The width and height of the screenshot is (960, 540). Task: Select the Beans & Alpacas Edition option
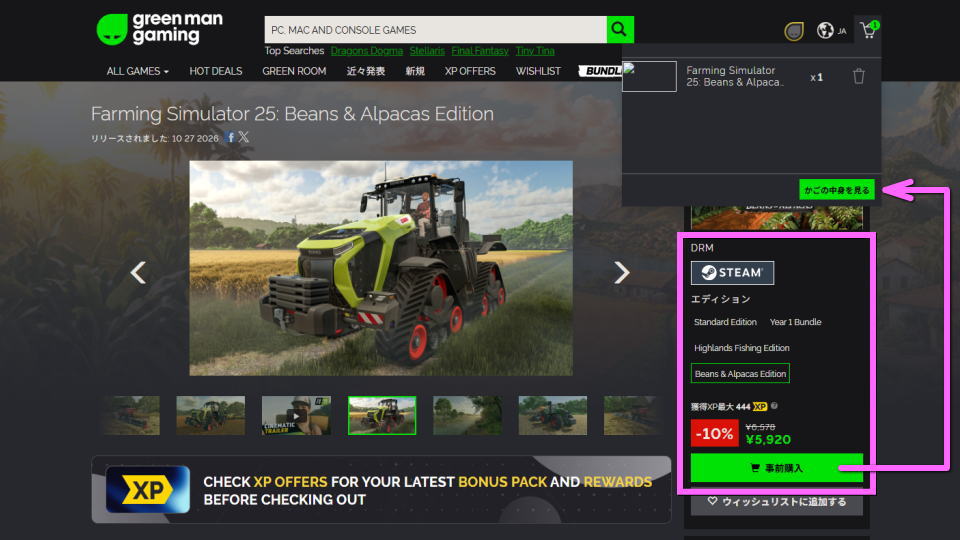740,373
